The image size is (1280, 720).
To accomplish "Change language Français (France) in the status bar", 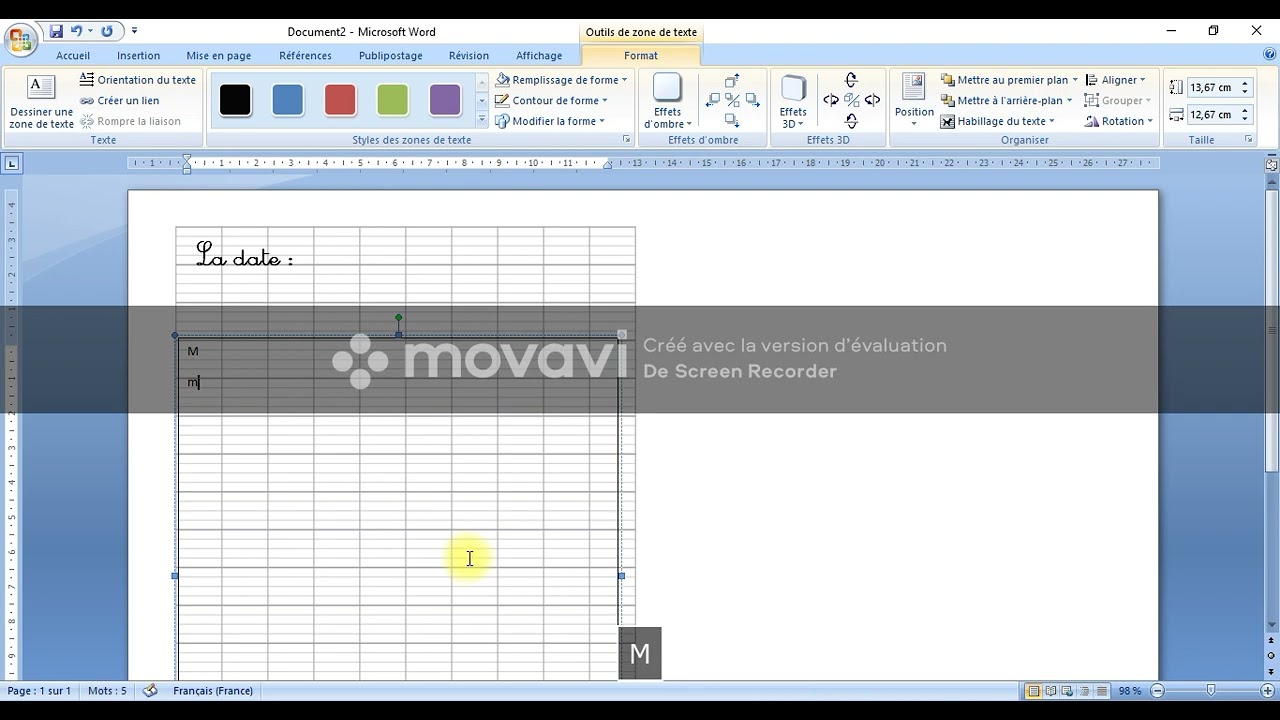I will 213,691.
